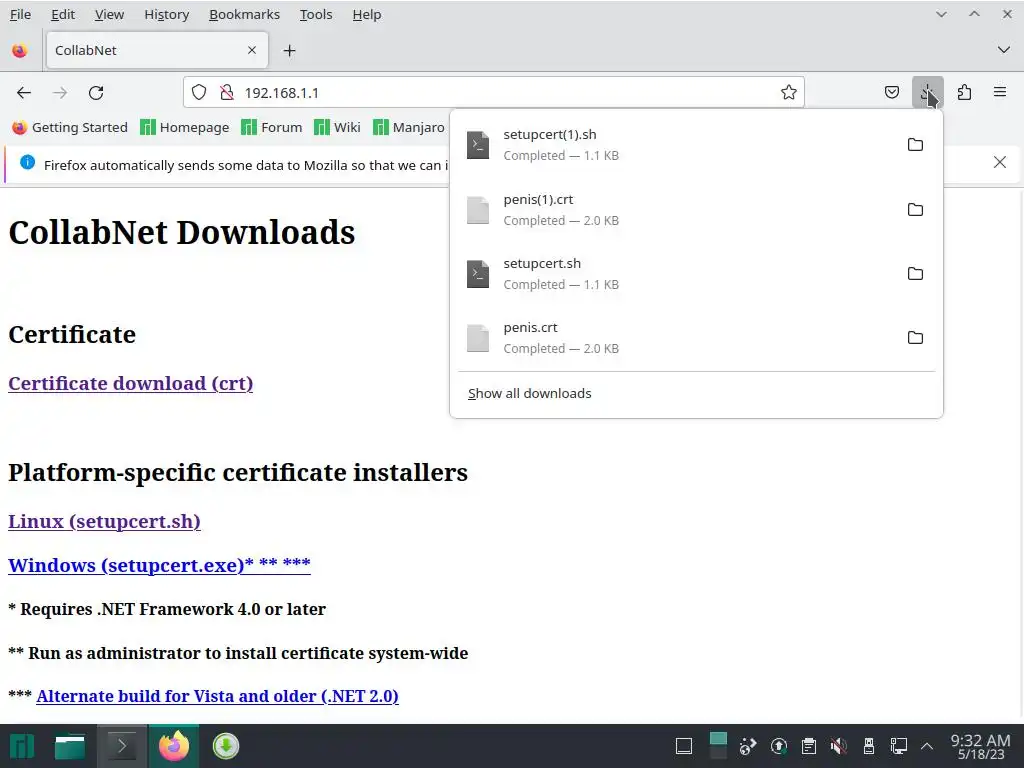
Task: Open the penis(1).crt download entry
Action: [x=676, y=209]
